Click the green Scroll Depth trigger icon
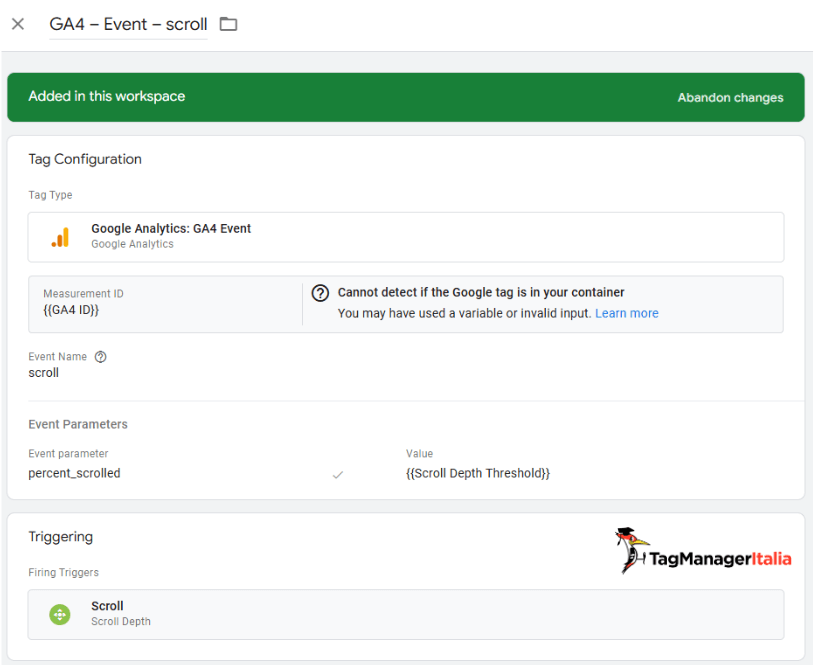Screen dimensions: 814x665 point(60,615)
